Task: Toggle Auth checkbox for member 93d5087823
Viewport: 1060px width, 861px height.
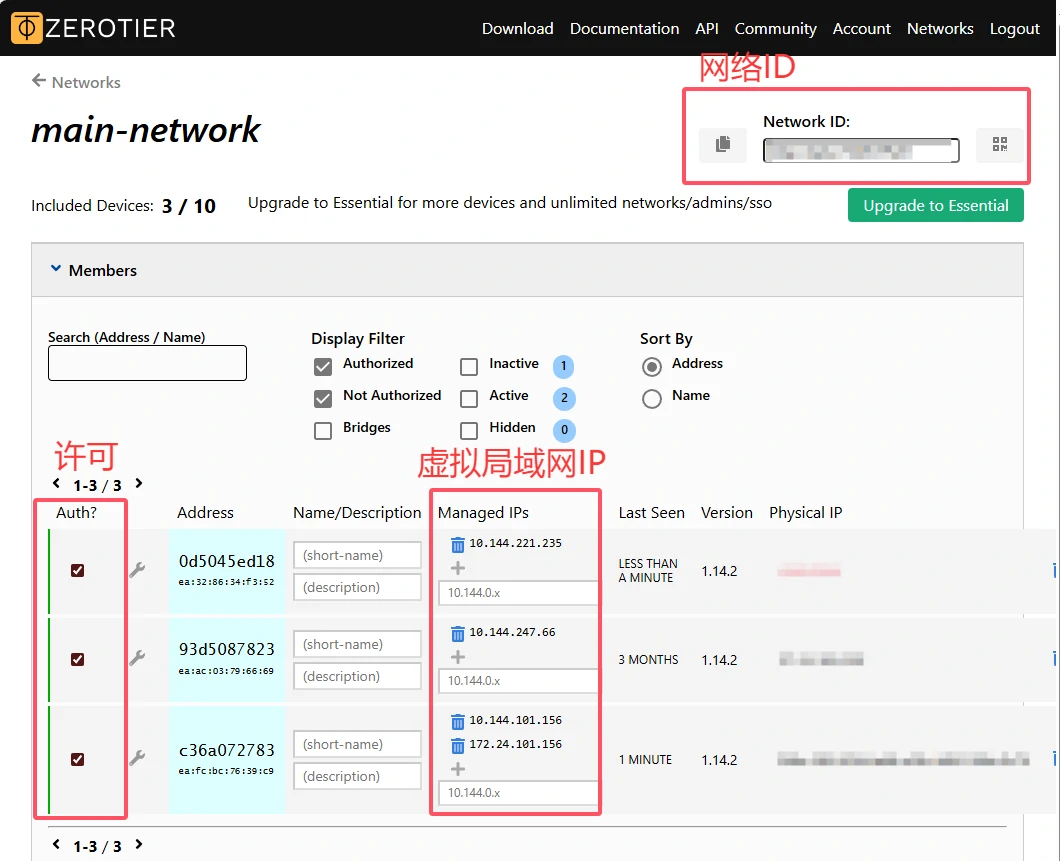Action: pos(77,660)
